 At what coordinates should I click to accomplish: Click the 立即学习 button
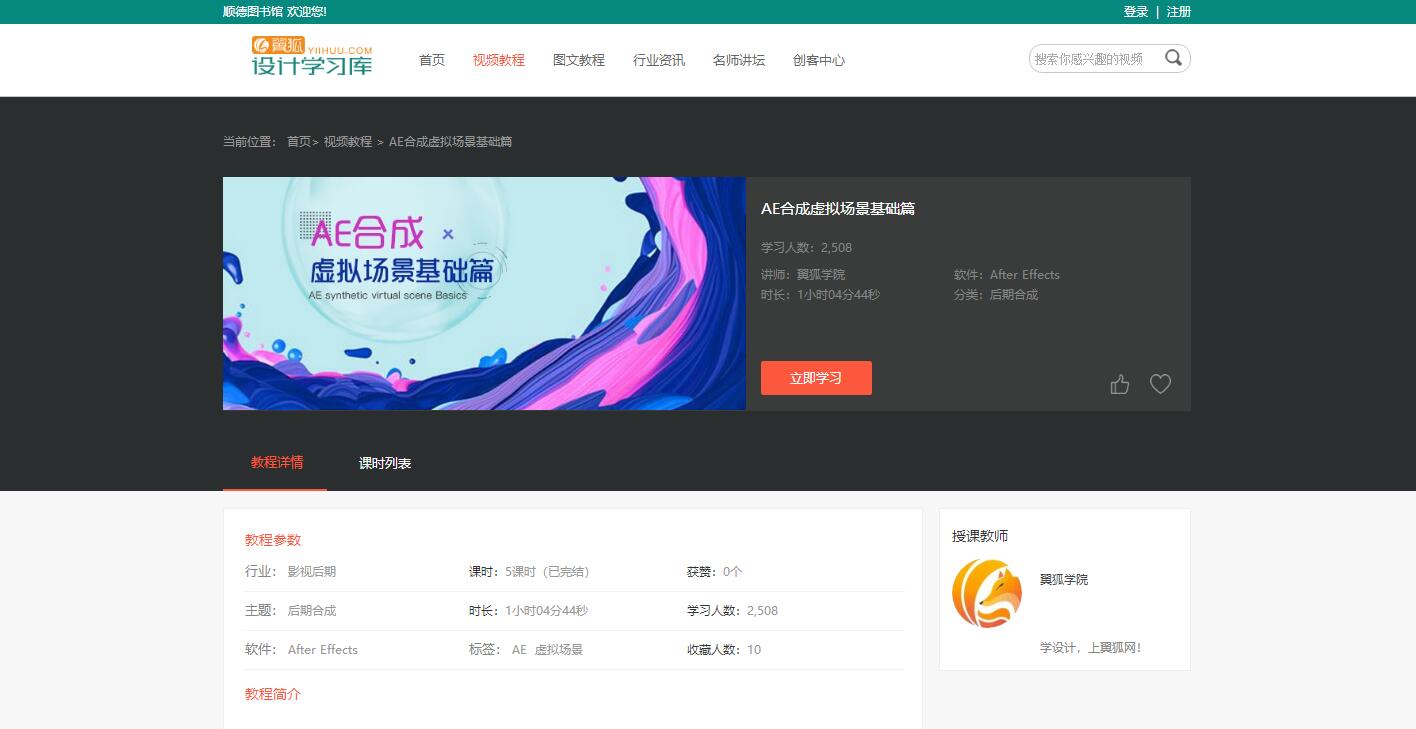click(x=816, y=378)
